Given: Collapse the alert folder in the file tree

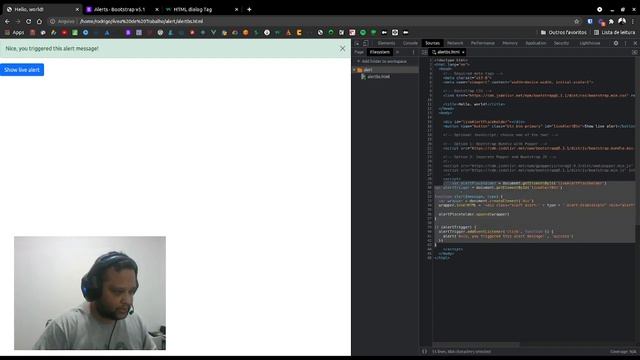Looking at the screenshot, I should (x=354, y=70).
